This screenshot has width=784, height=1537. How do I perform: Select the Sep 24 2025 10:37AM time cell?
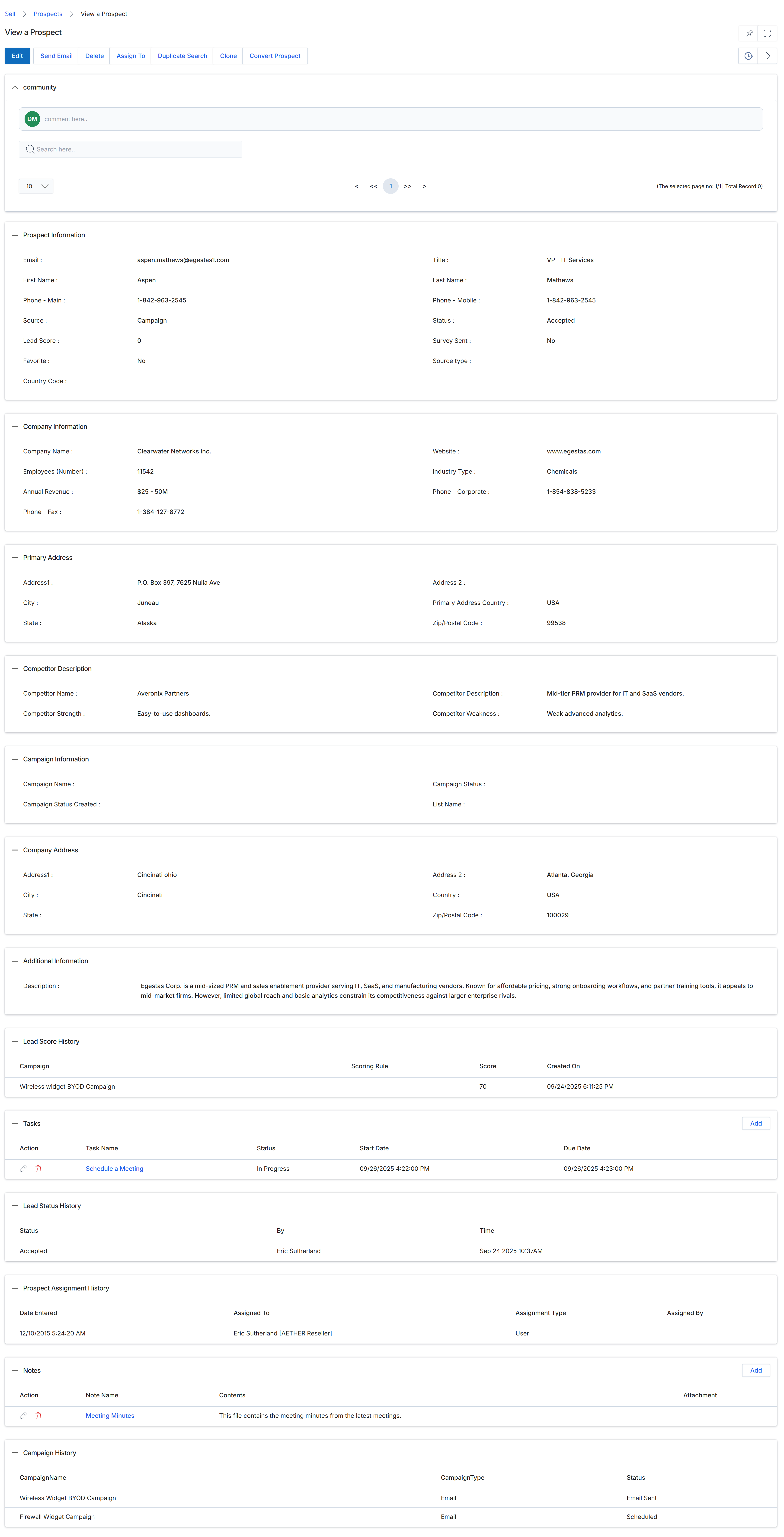point(511,1251)
